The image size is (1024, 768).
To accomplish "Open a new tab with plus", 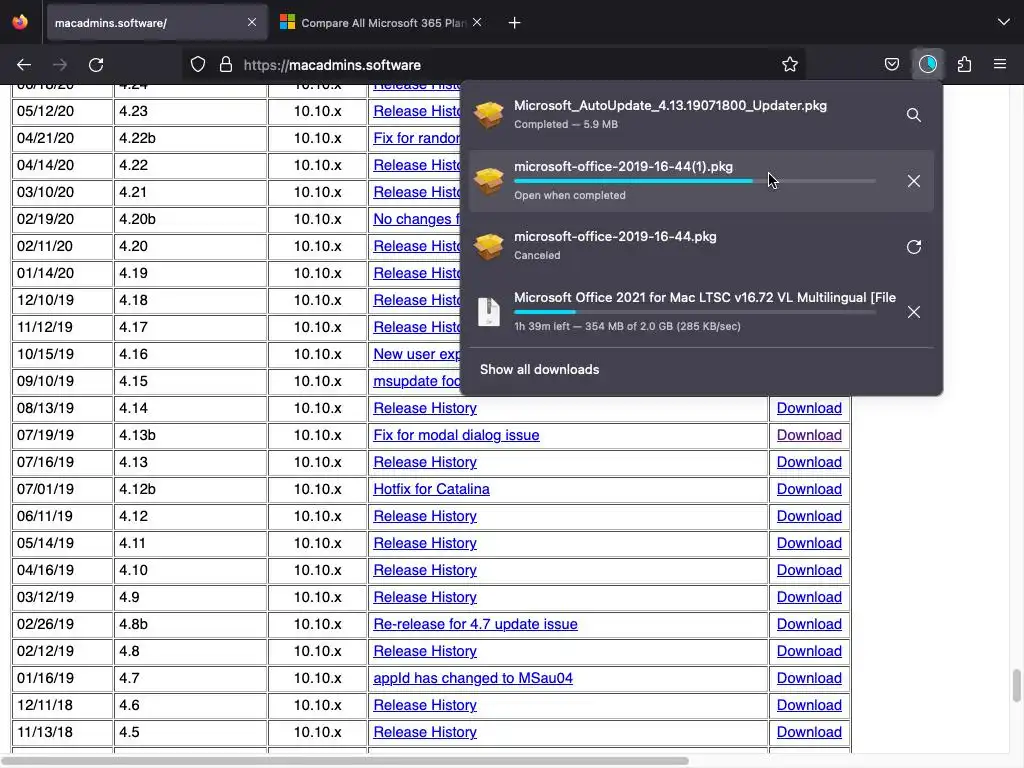I will coord(515,23).
